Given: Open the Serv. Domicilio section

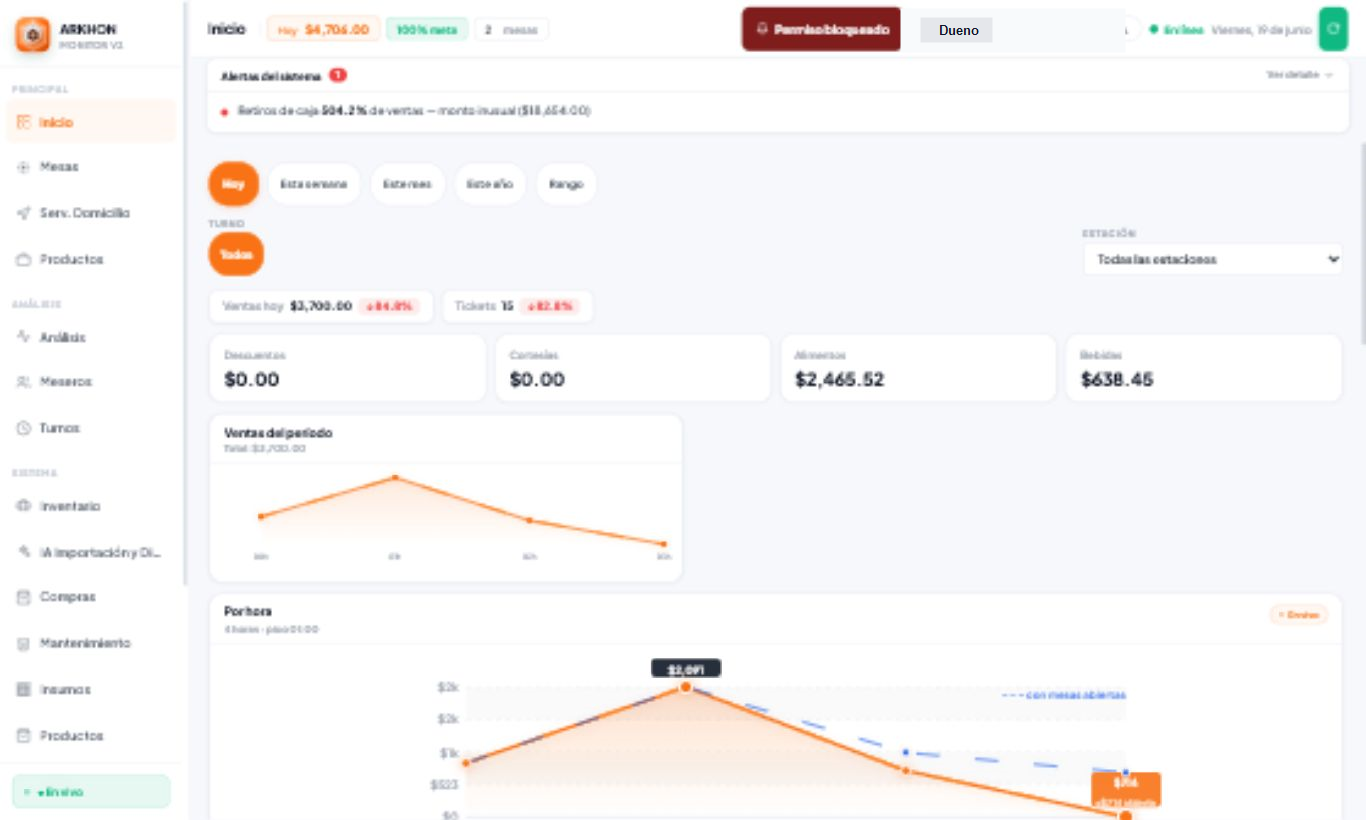Looking at the screenshot, I should pos(92,213).
